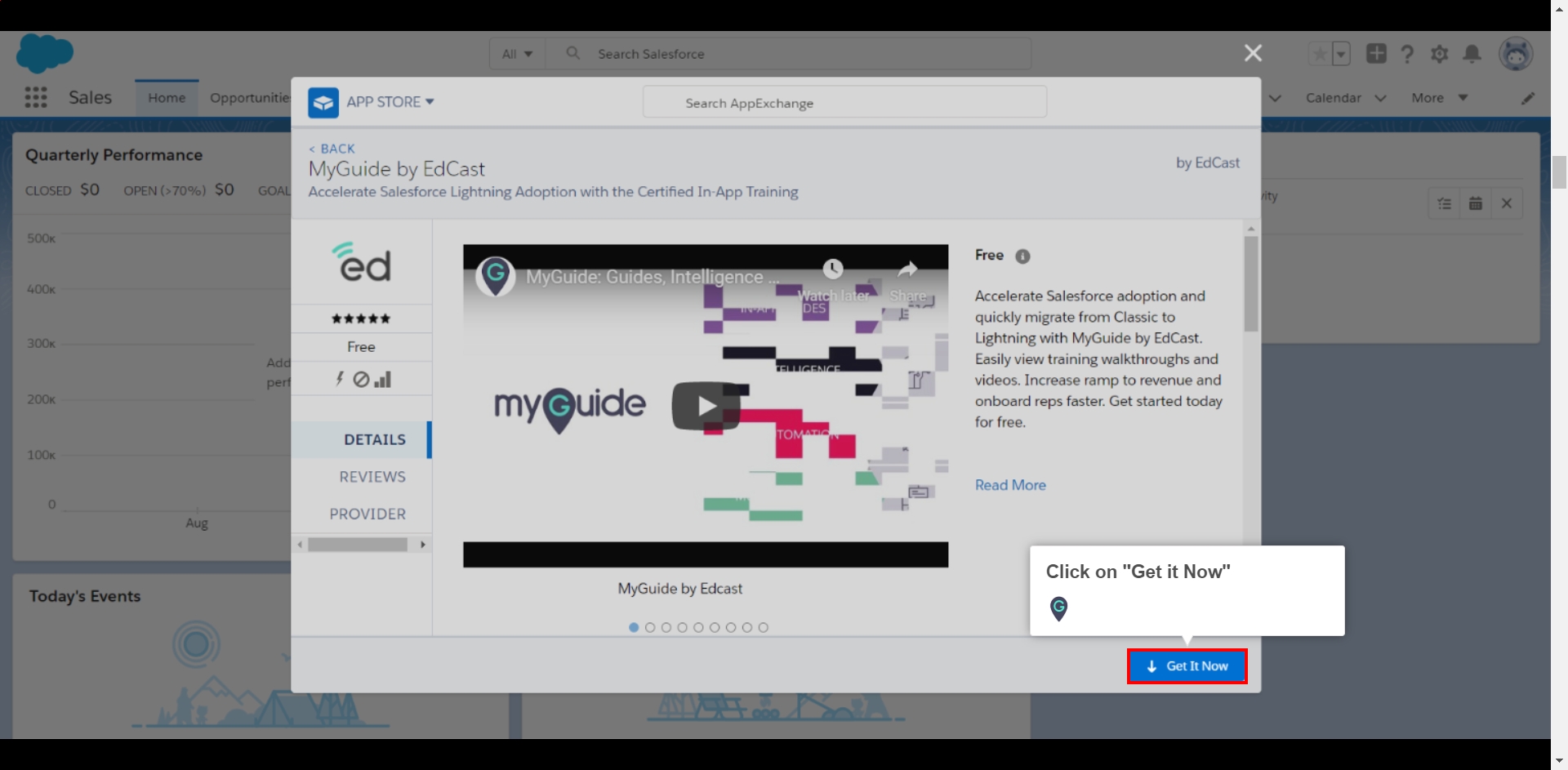Click the user avatar icon
This screenshot has width=1568, height=770.
click(1516, 54)
